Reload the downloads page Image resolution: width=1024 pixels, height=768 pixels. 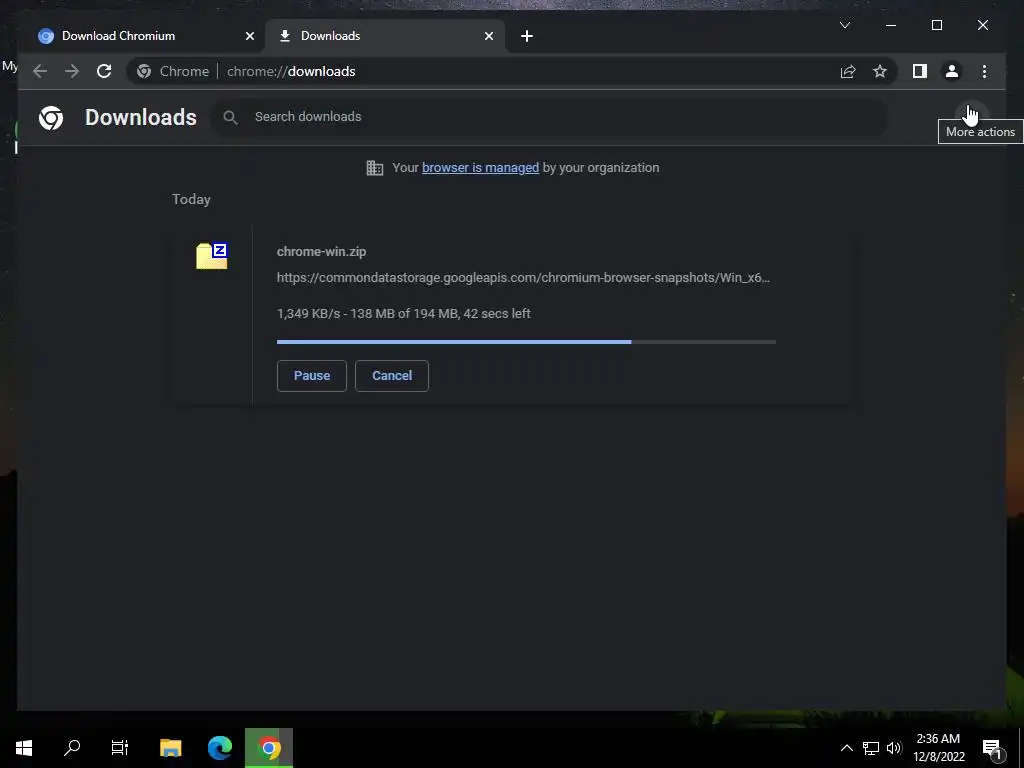104,71
